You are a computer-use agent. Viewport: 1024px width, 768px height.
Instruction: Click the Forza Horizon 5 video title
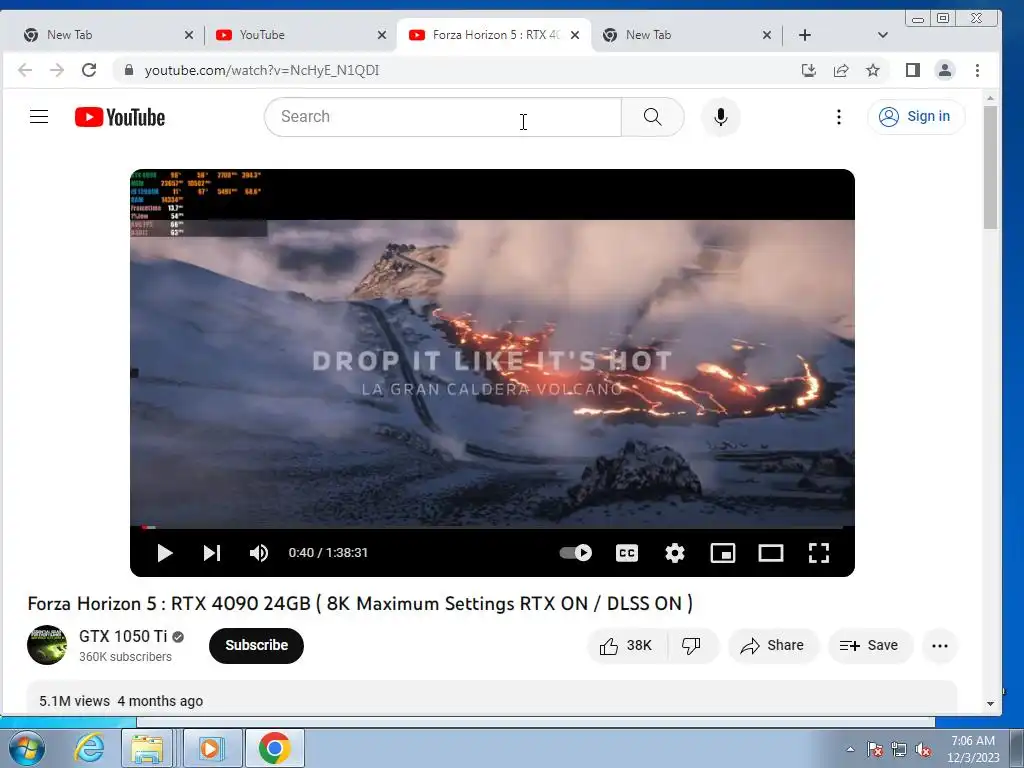(360, 603)
